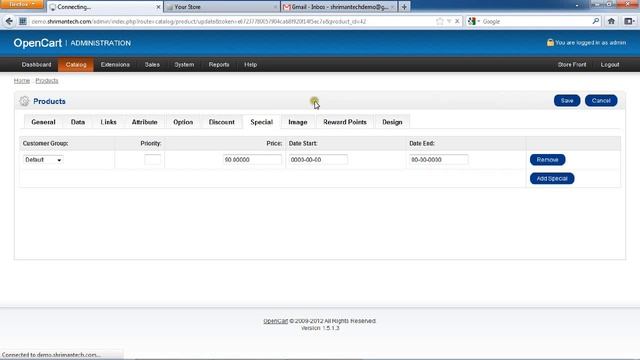Click the browser address bar

point(233,21)
